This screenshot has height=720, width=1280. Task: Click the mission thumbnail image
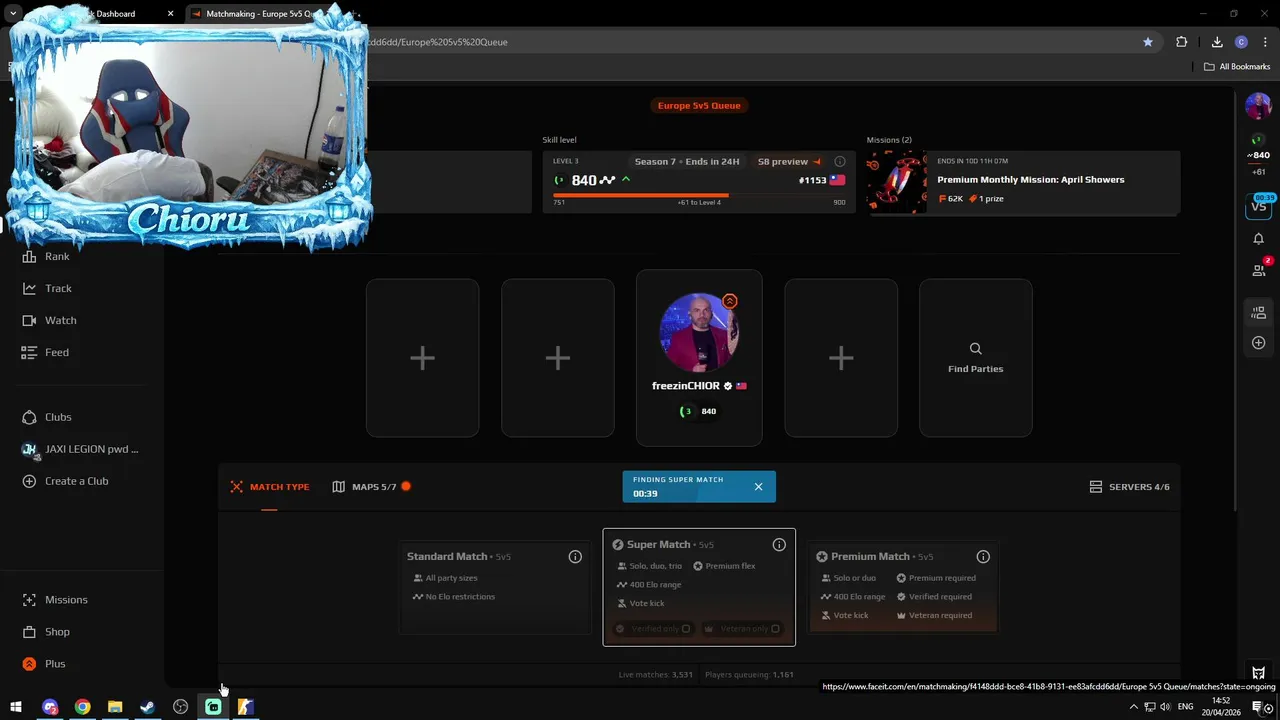pos(897,182)
